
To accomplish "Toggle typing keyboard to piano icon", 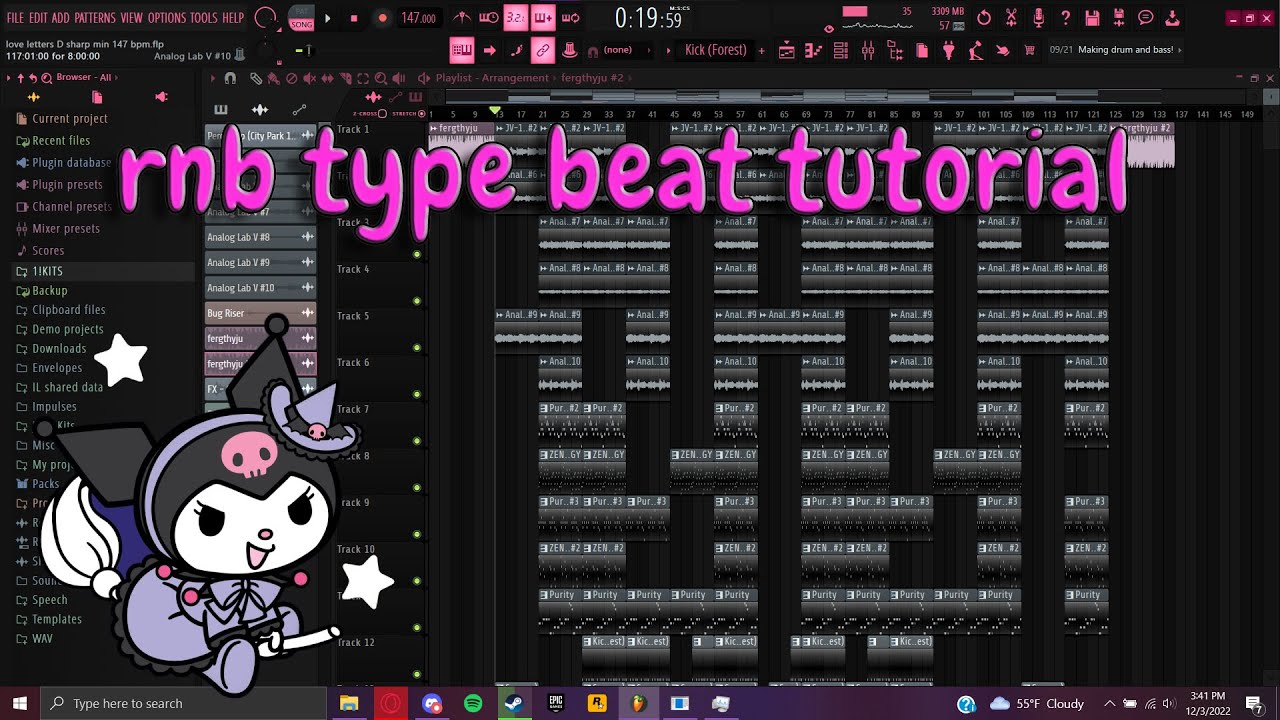I will (x=462, y=50).
